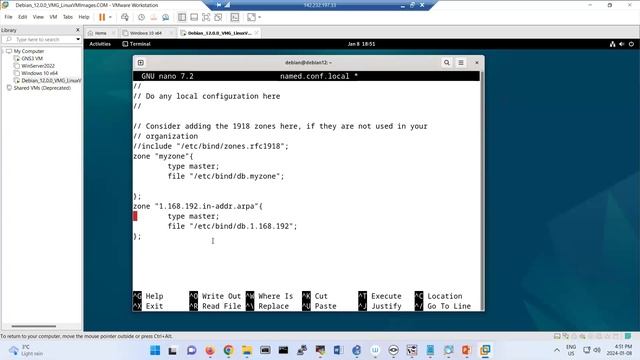Open the View menu
Image resolution: width=640 pixels, height=360 pixels.
(38, 17)
